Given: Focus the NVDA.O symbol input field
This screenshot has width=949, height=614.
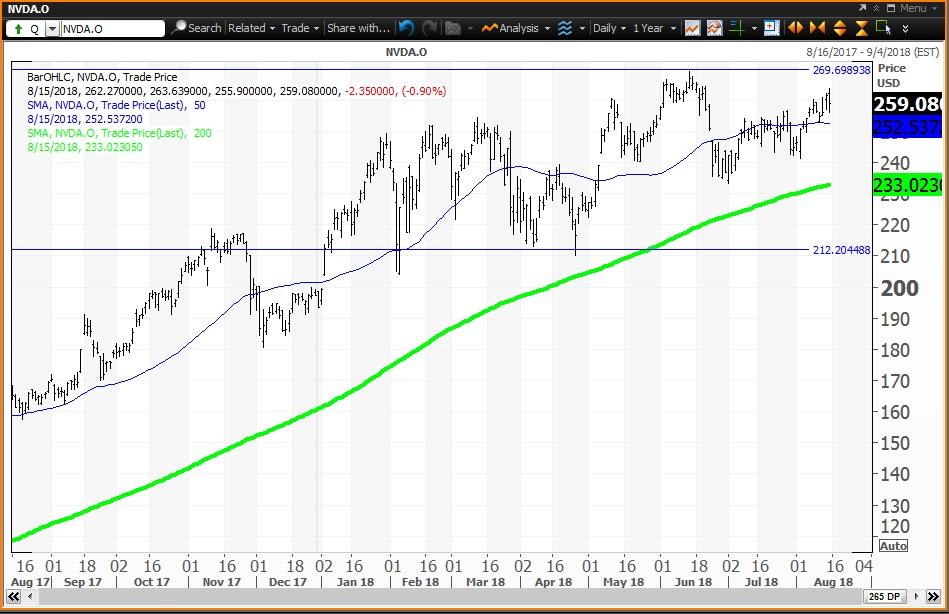Looking at the screenshot, I should point(113,28).
